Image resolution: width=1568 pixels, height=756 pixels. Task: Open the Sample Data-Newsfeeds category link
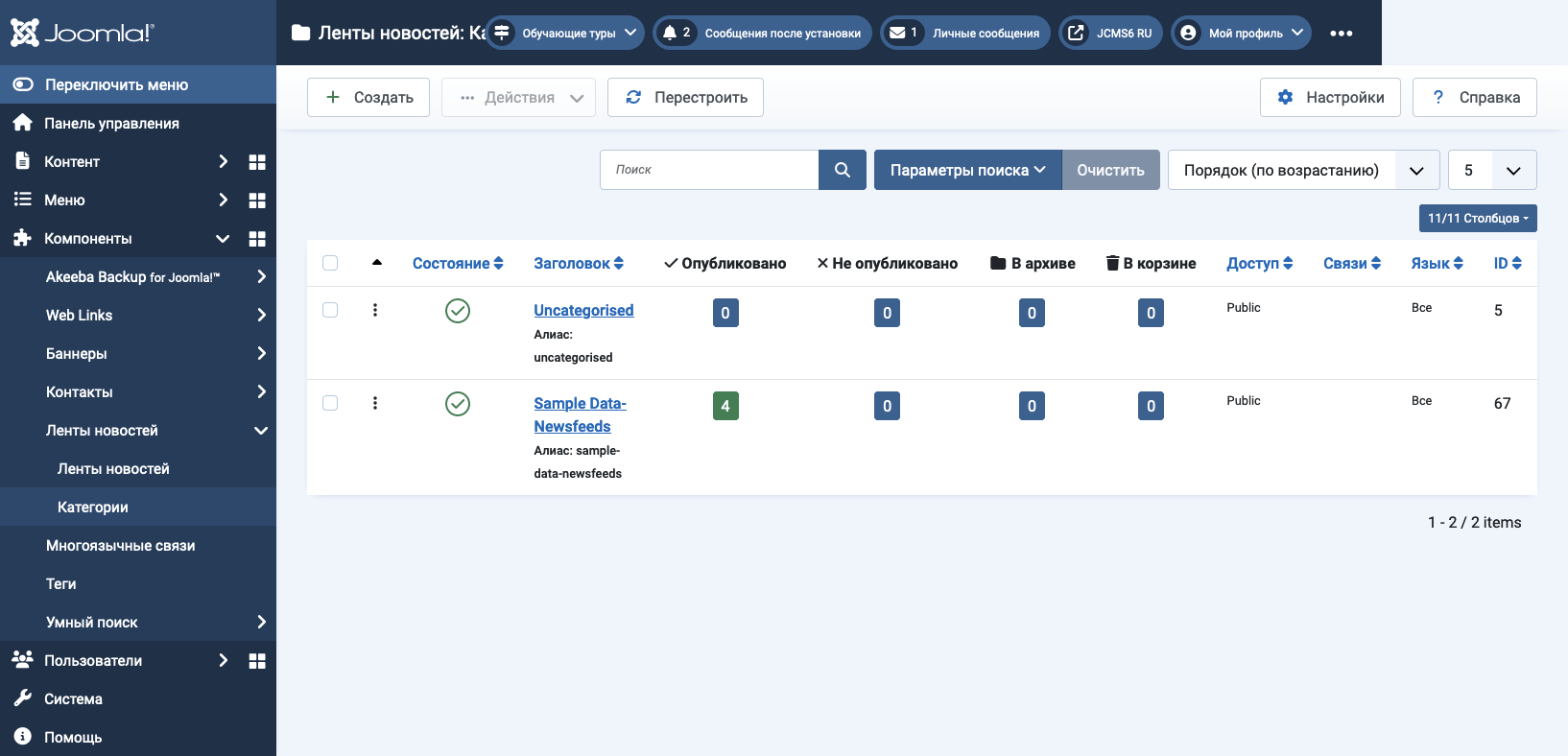pos(580,414)
